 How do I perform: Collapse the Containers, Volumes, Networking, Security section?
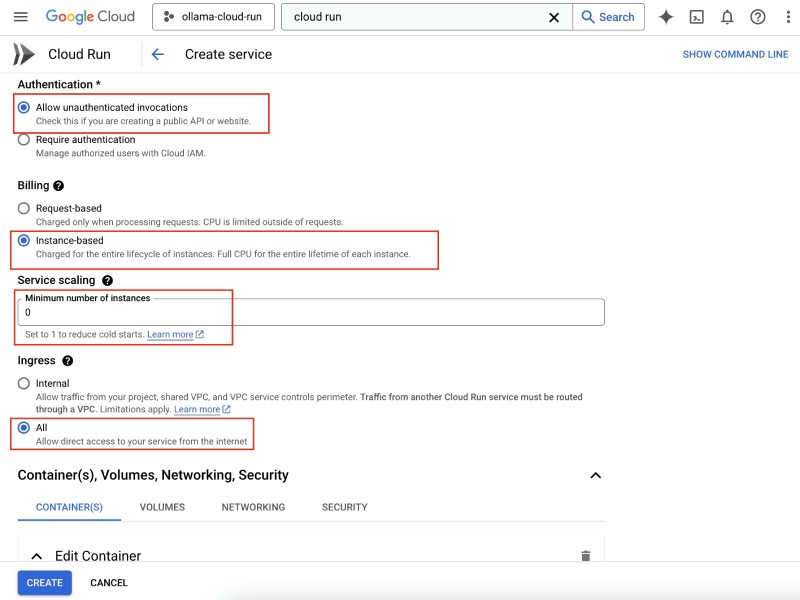(594, 475)
